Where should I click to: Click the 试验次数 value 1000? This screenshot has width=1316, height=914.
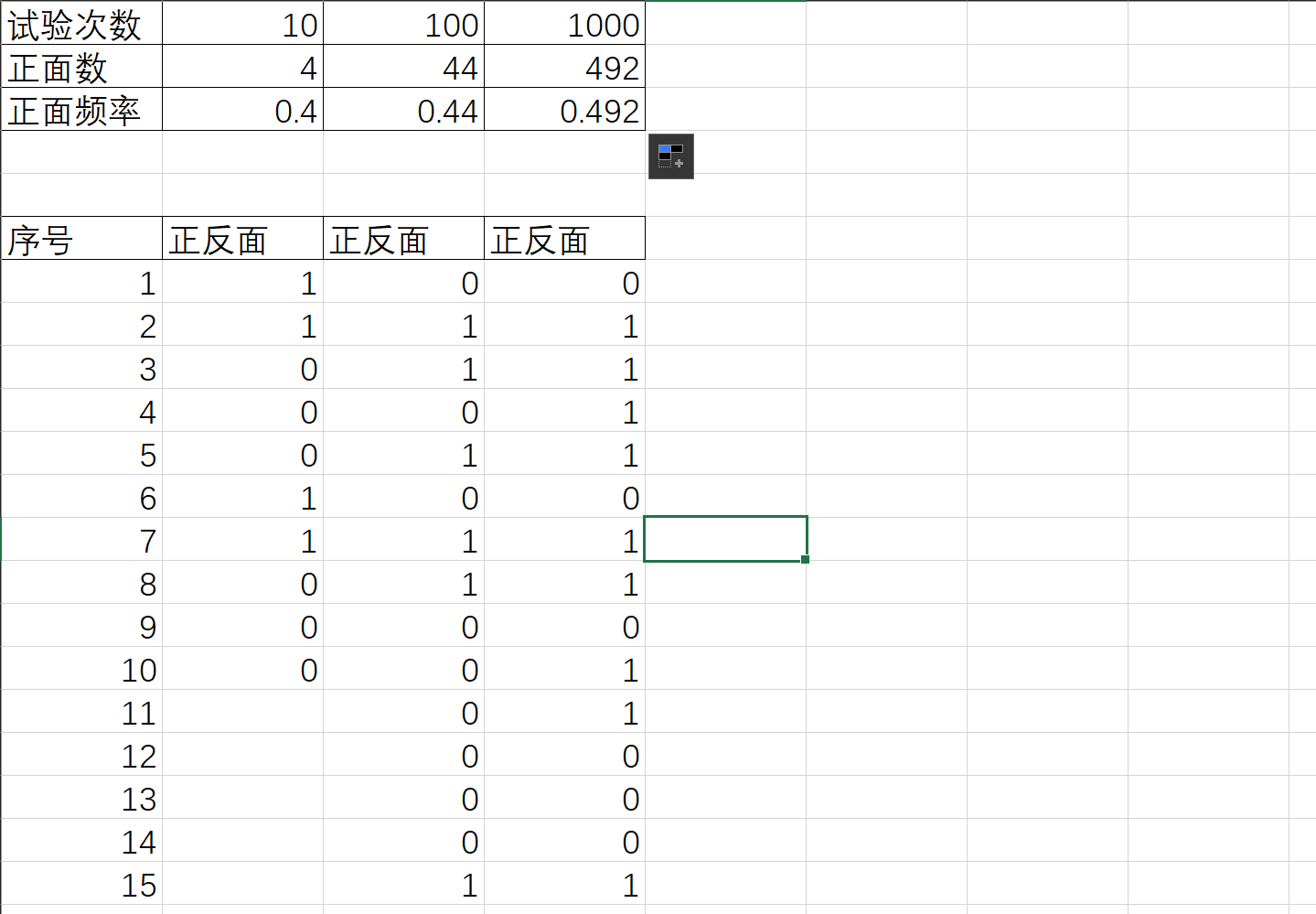(565, 23)
